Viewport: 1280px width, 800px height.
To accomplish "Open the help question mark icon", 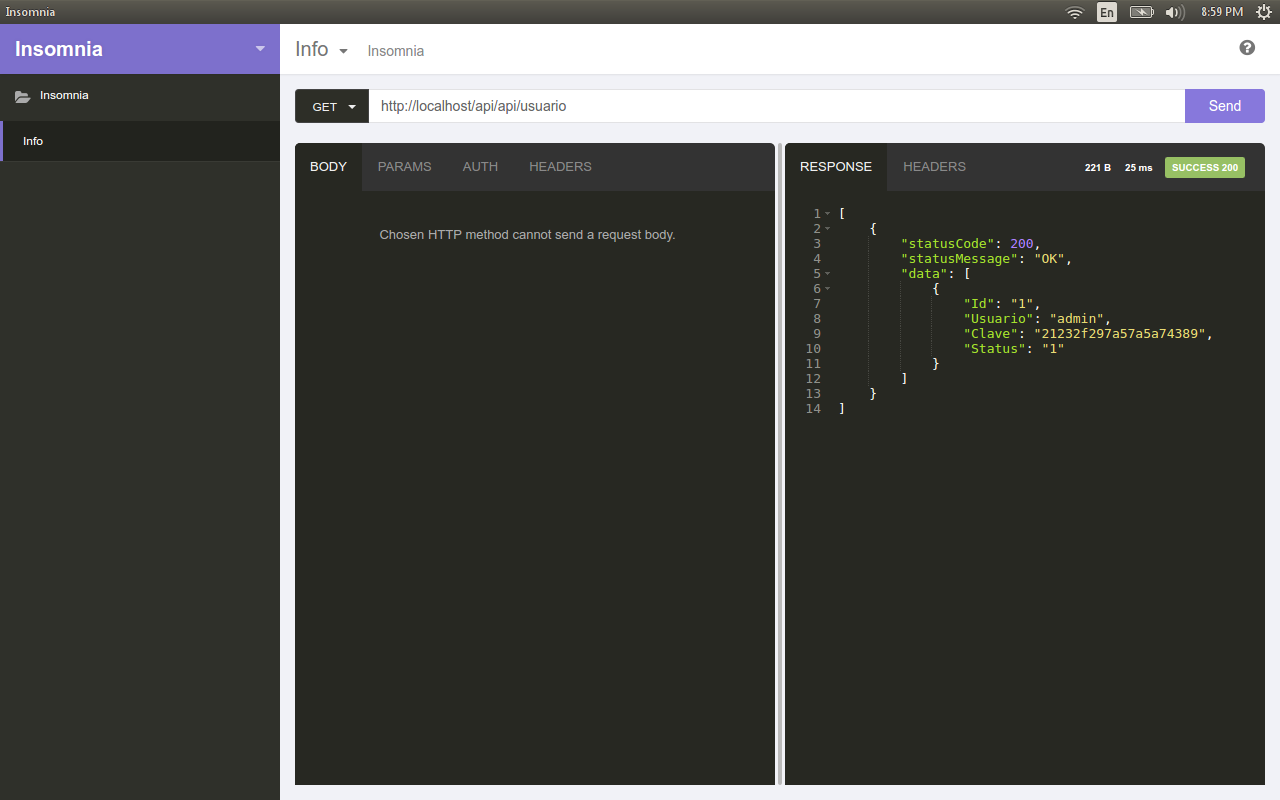I will click(1246, 47).
